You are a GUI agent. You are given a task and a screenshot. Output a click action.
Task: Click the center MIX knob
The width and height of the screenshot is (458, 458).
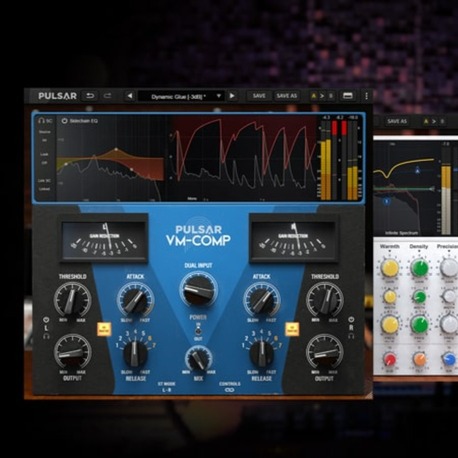coord(198,359)
